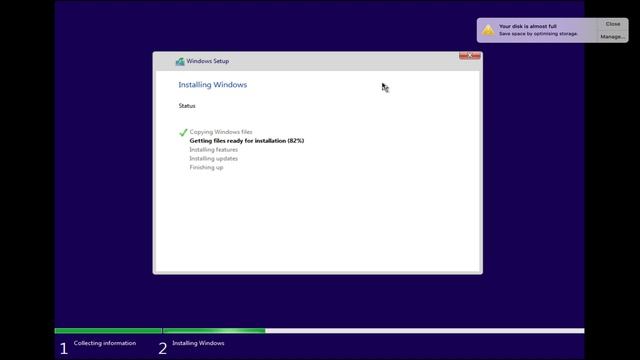Click the Windows Setup title text
This screenshot has width=640, height=360.
click(207, 61)
